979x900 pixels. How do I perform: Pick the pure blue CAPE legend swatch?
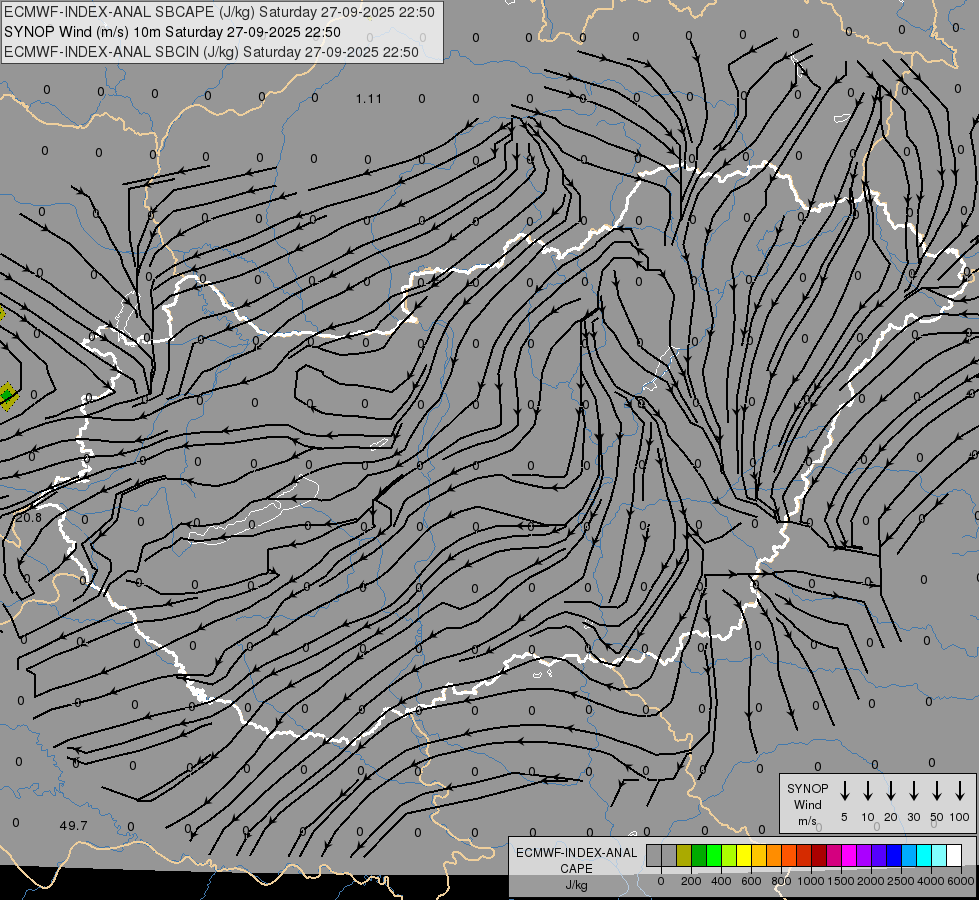[895, 855]
